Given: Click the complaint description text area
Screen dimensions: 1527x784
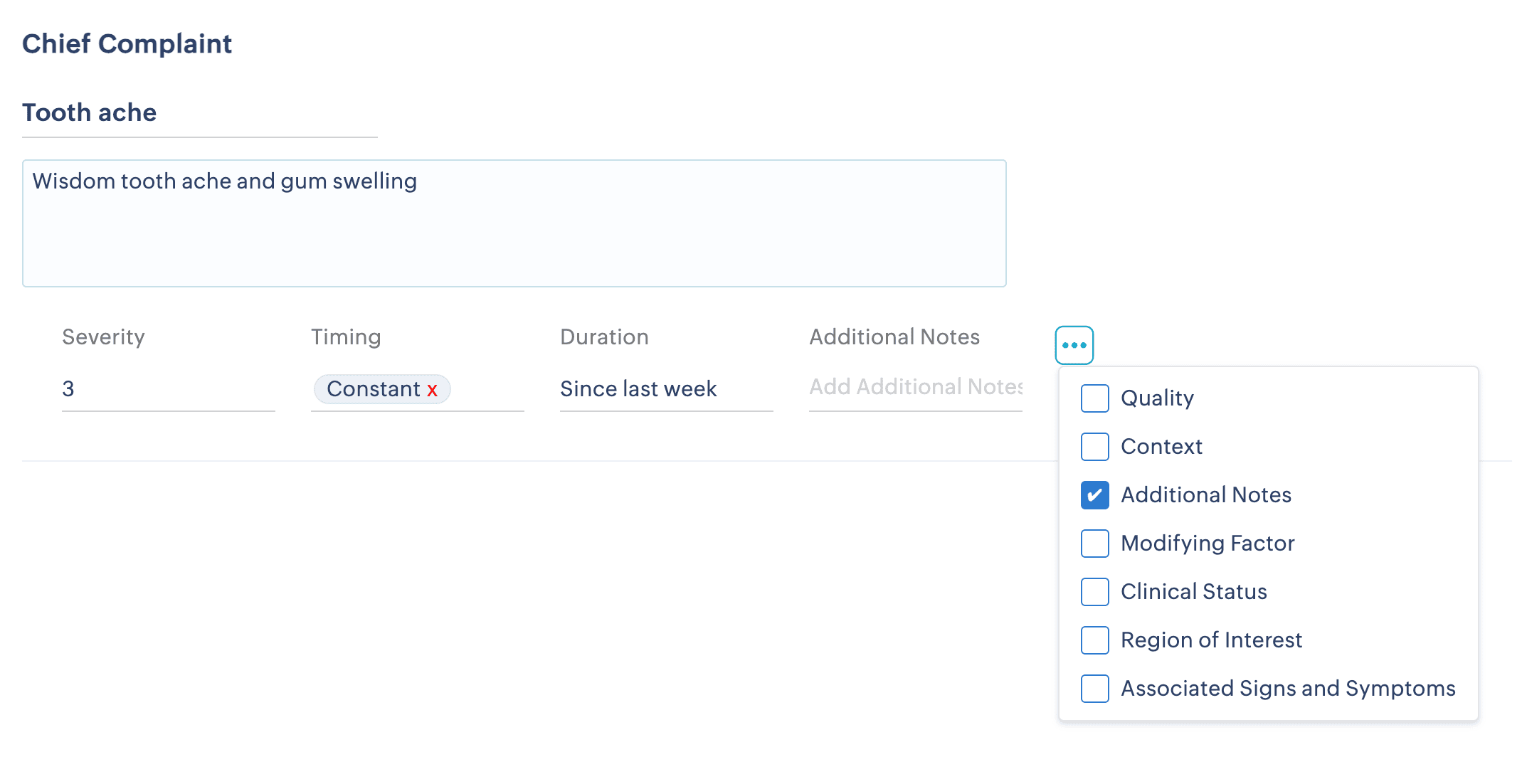Looking at the screenshot, I should pyautogui.click(x=514, y=223).
